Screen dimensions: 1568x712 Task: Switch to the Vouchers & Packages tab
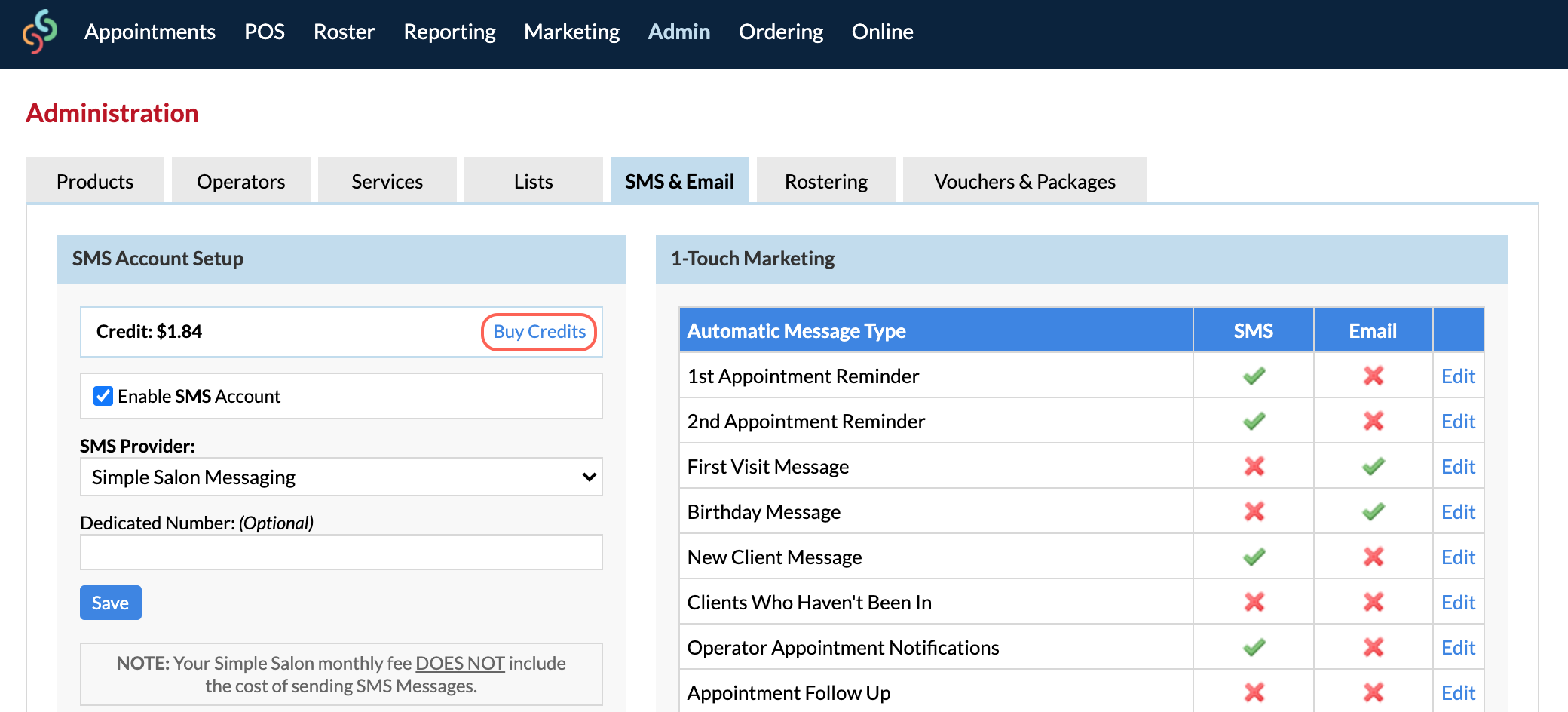point(1024,182)
